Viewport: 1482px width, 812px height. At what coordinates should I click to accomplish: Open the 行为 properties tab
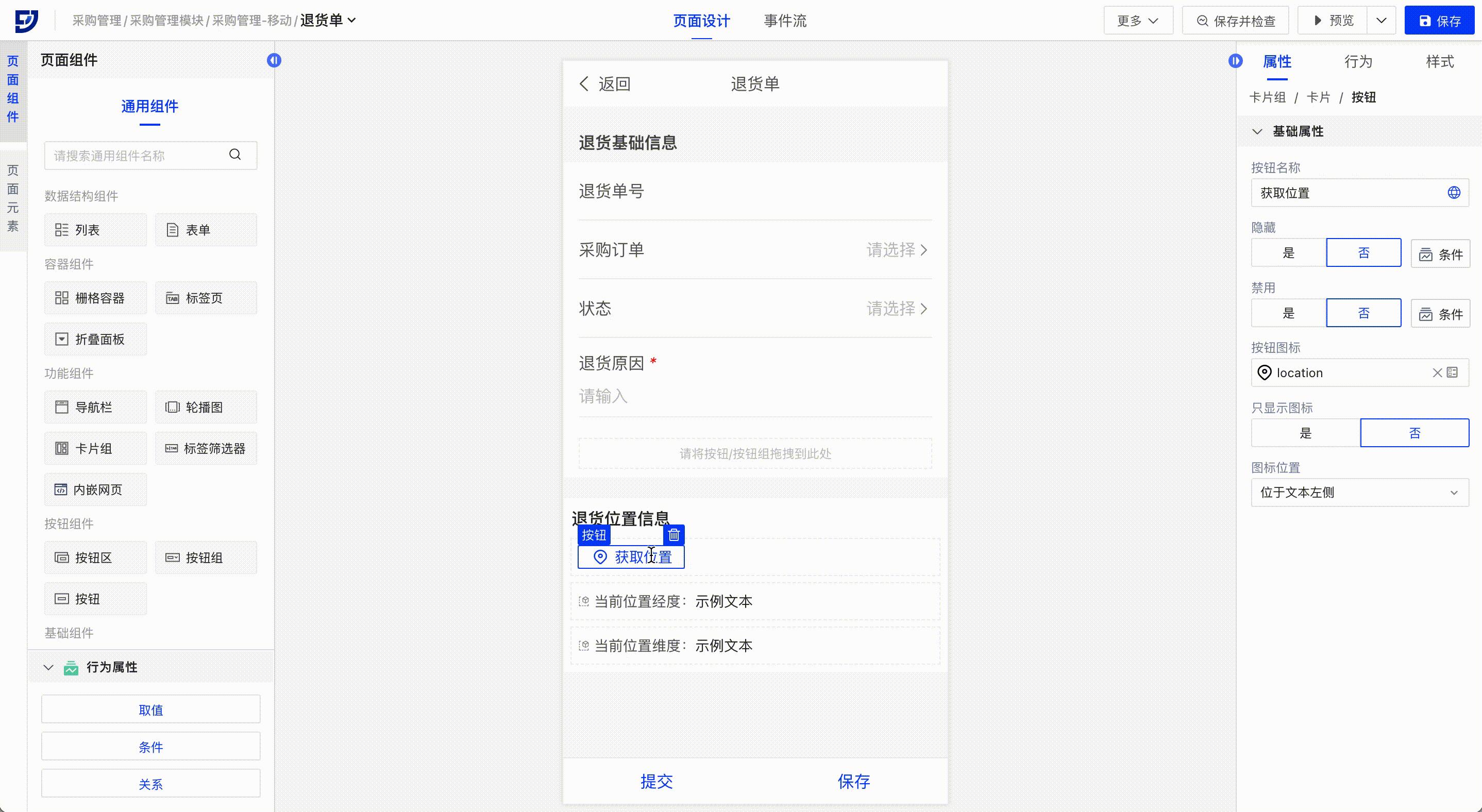(1358, 61)
